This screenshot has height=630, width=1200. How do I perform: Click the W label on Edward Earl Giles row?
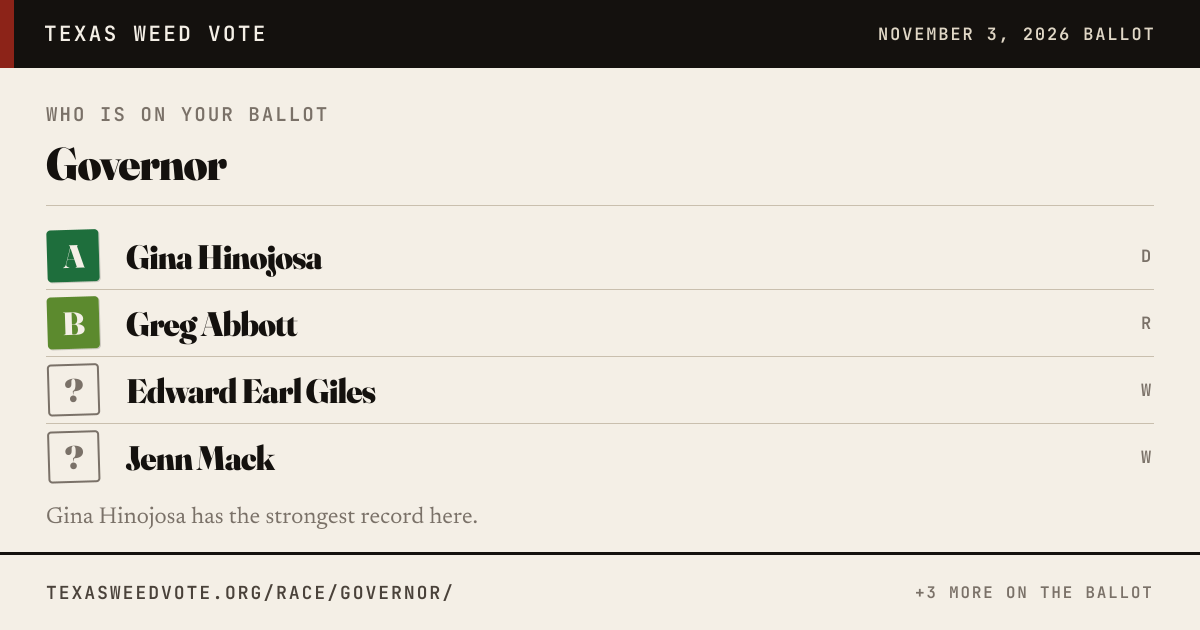[1146, 390]
